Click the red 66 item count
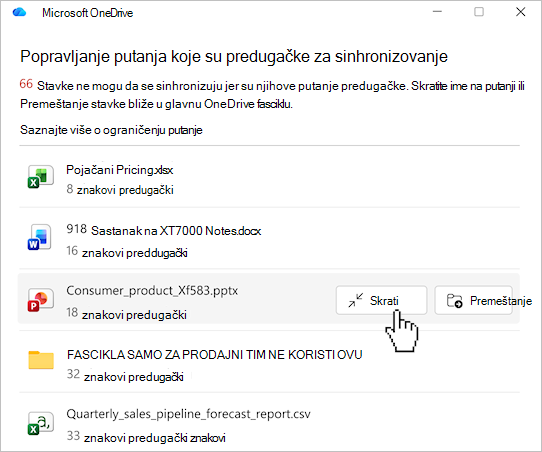The image size is (542, 452). [x=26, y=84]
